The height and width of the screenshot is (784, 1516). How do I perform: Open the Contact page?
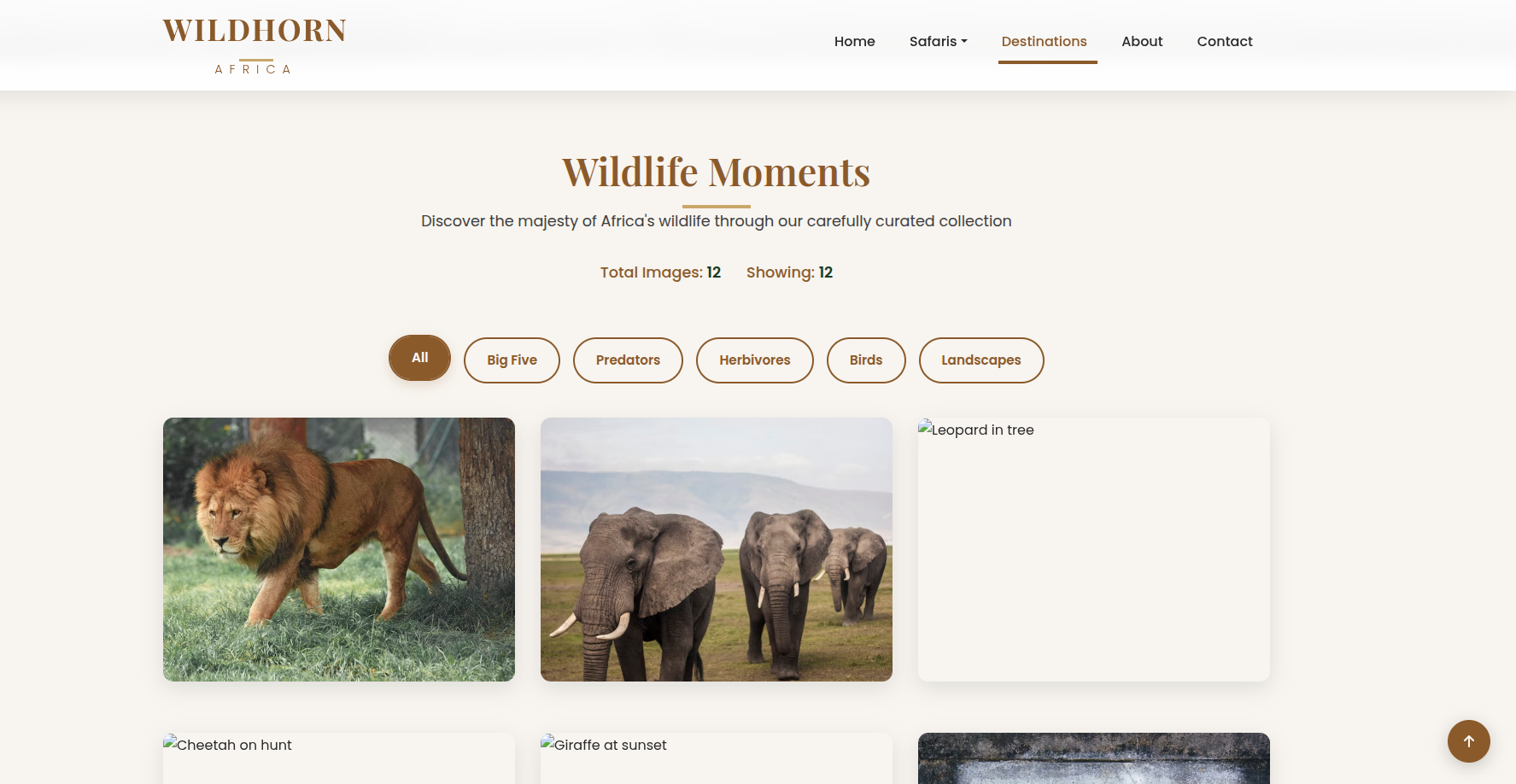pos(1224,41)
